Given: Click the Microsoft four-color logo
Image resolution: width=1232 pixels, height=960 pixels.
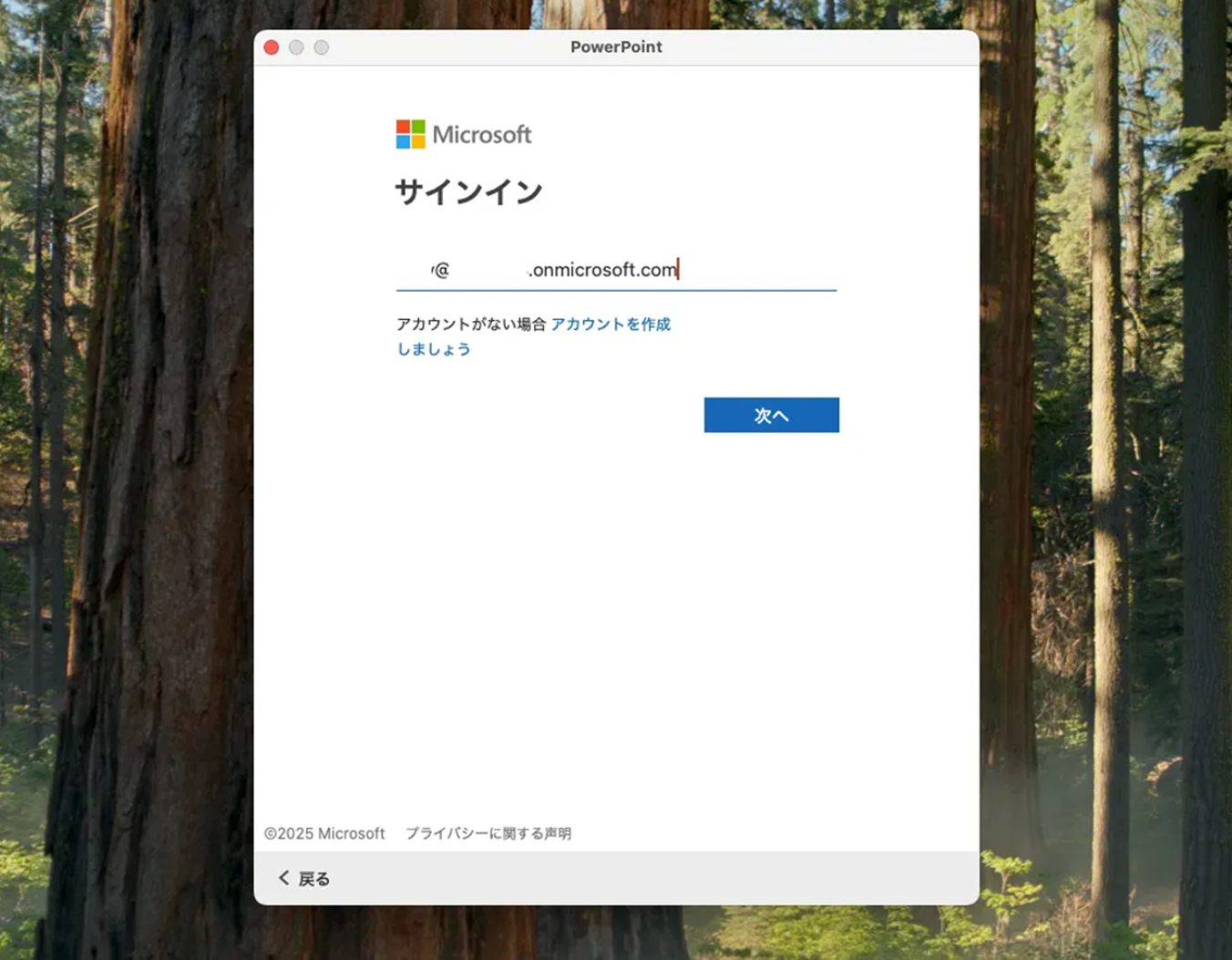Looking at the screenshot, I should pos(411,134).
